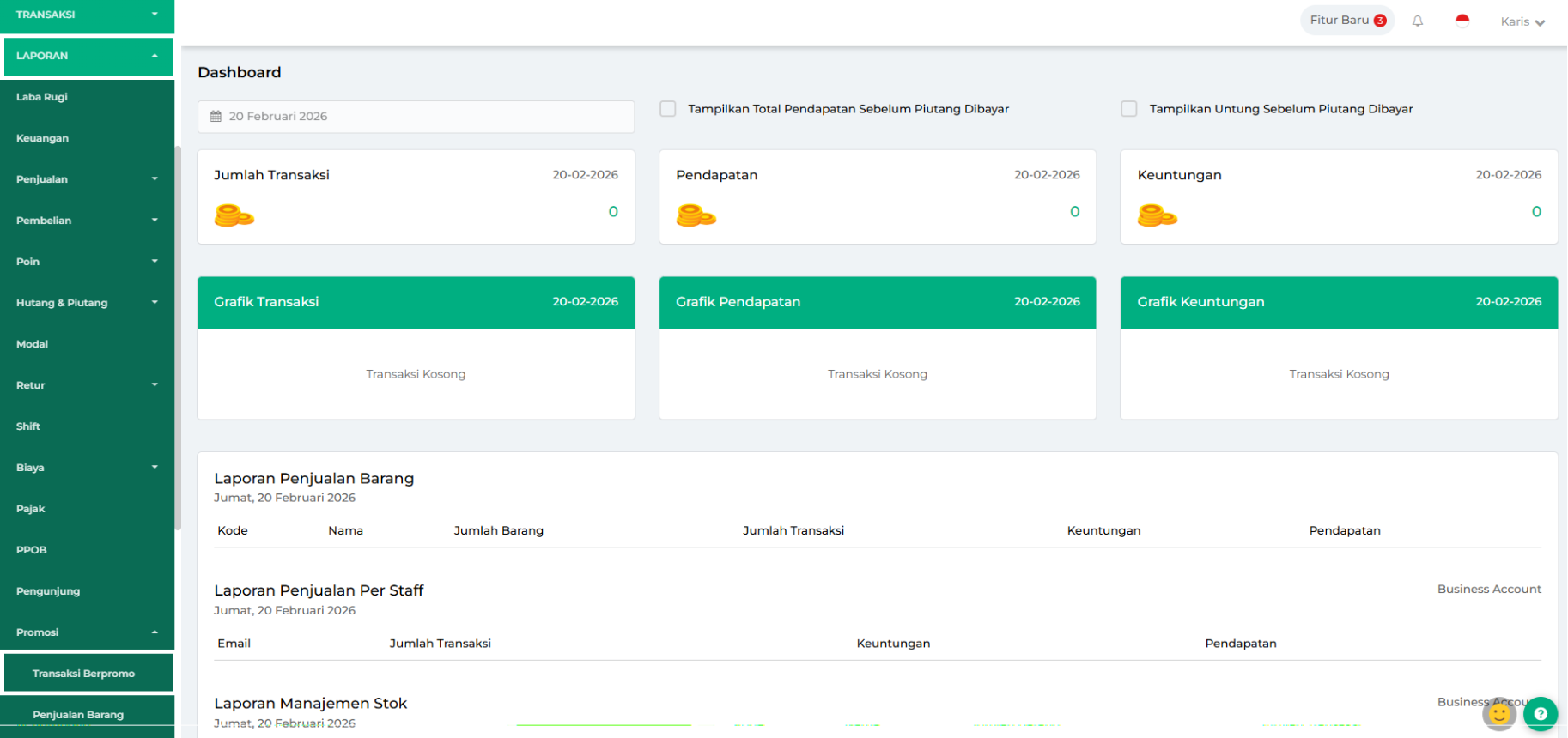Open the help question mark button
Screen dimensions: 1568x738
coord(1541,713)
